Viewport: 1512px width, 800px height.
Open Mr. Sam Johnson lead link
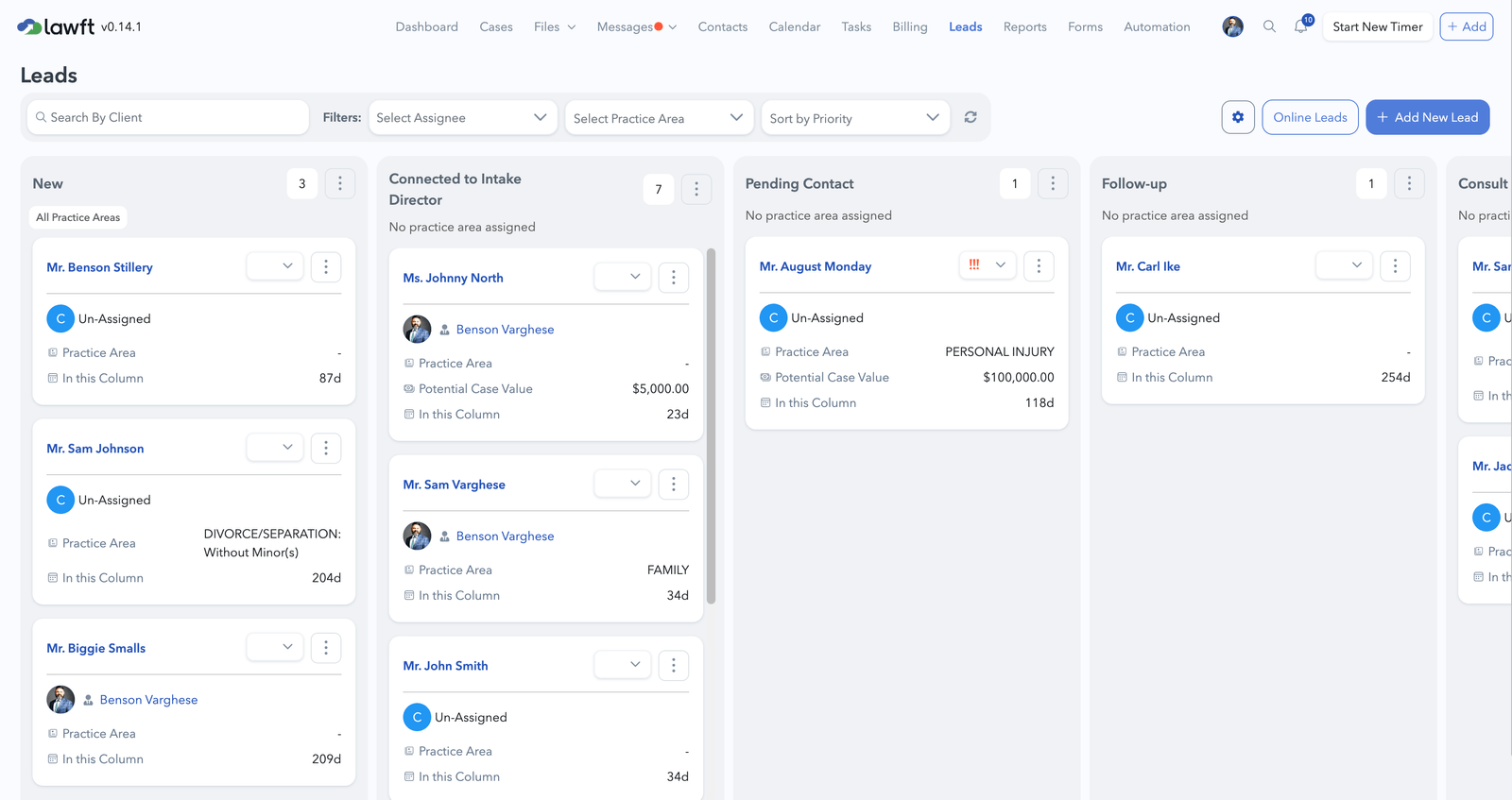95,449
